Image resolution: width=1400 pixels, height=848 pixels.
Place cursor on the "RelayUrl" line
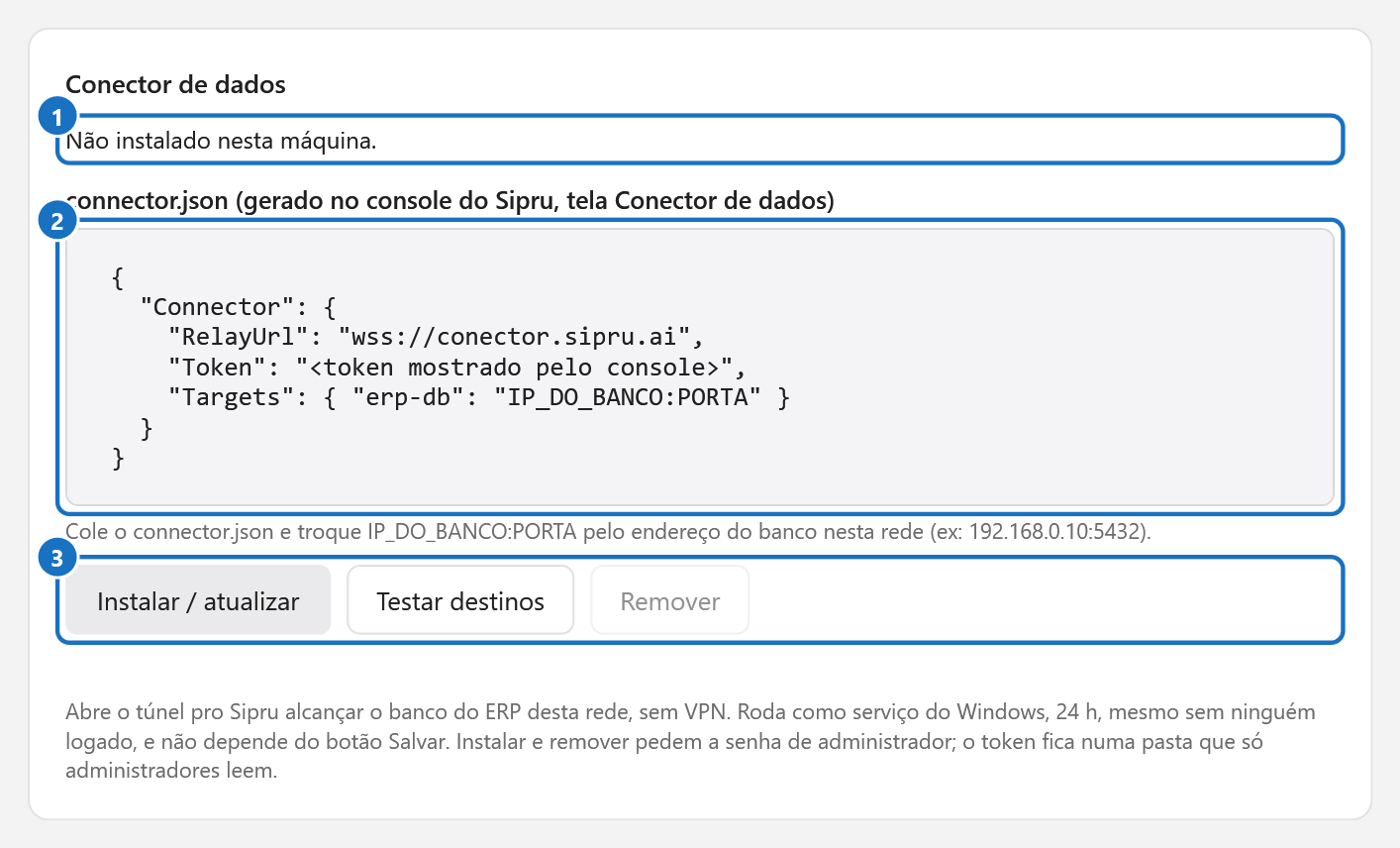pyautogui.click(x=436, y=337)
